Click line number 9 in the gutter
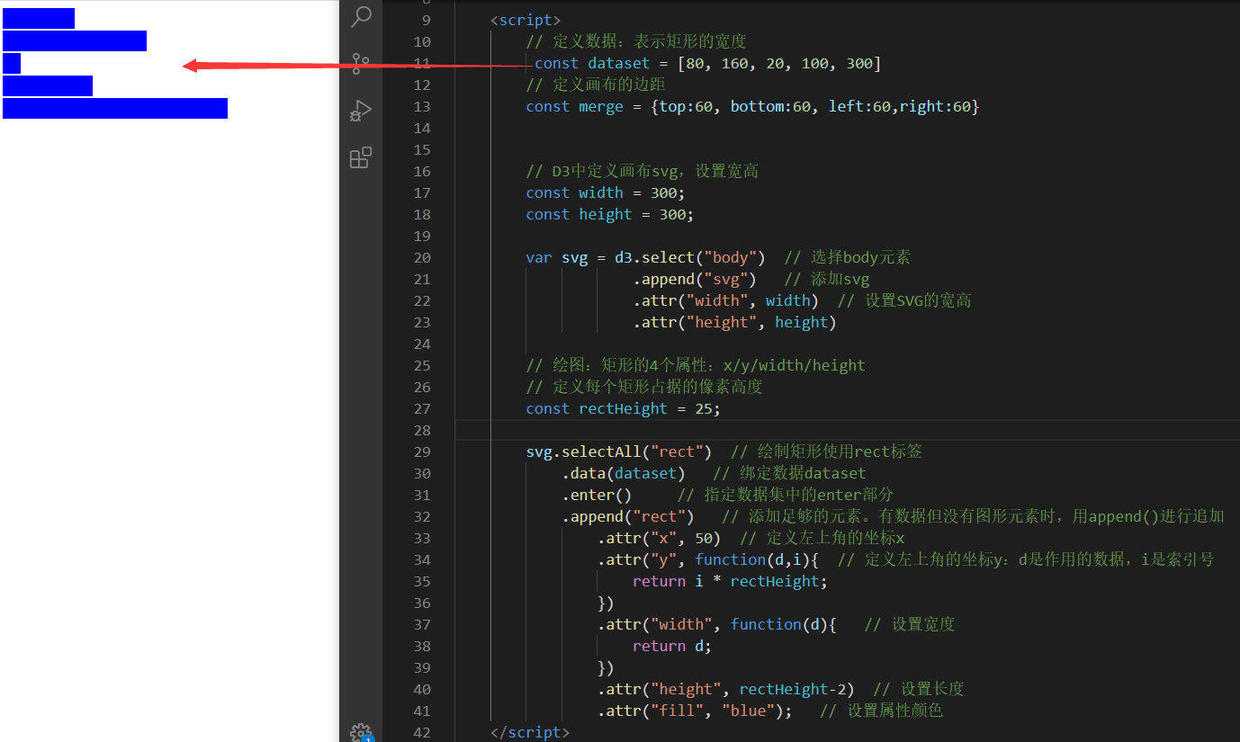 (x=427, y=20)
